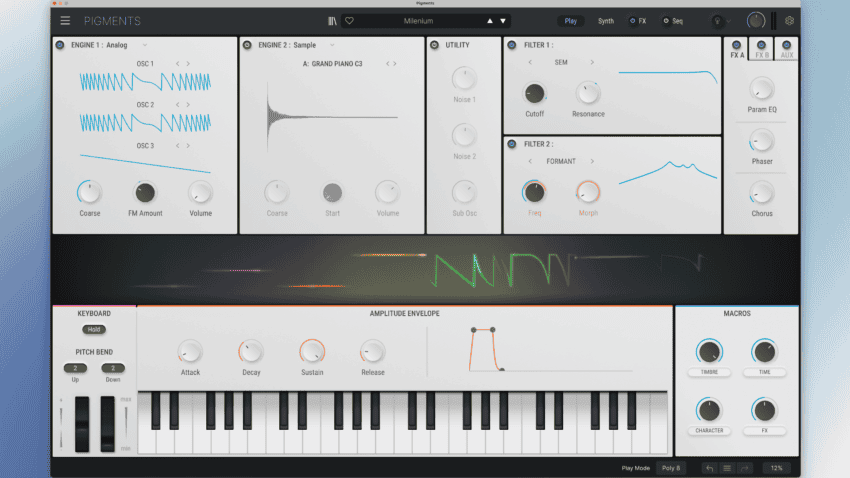Toggle Engine 1 Analog power button

(x=60, y=45)
